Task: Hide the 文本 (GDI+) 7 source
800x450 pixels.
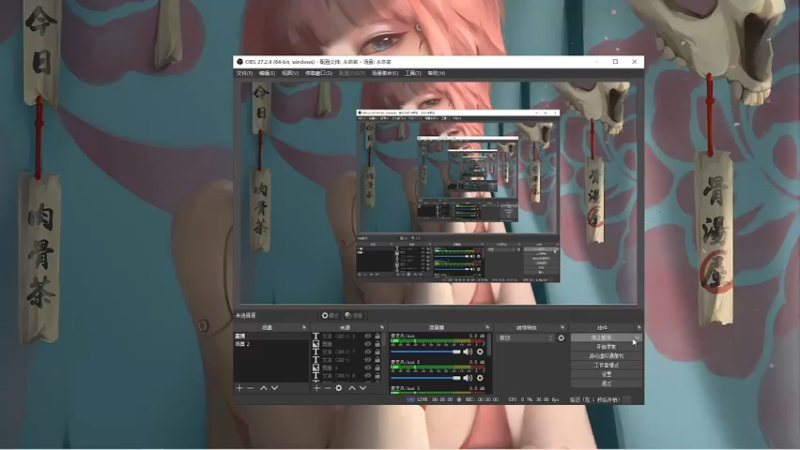Action: coord(368,352)
